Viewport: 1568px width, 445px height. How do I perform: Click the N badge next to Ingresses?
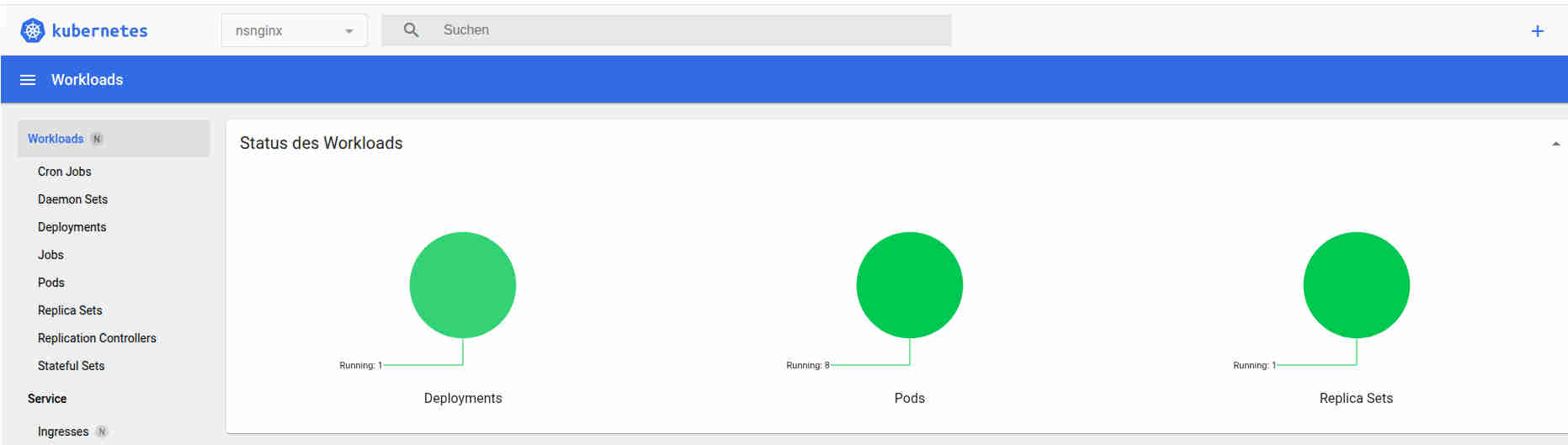pyautogui.click(x=102, y=432)
